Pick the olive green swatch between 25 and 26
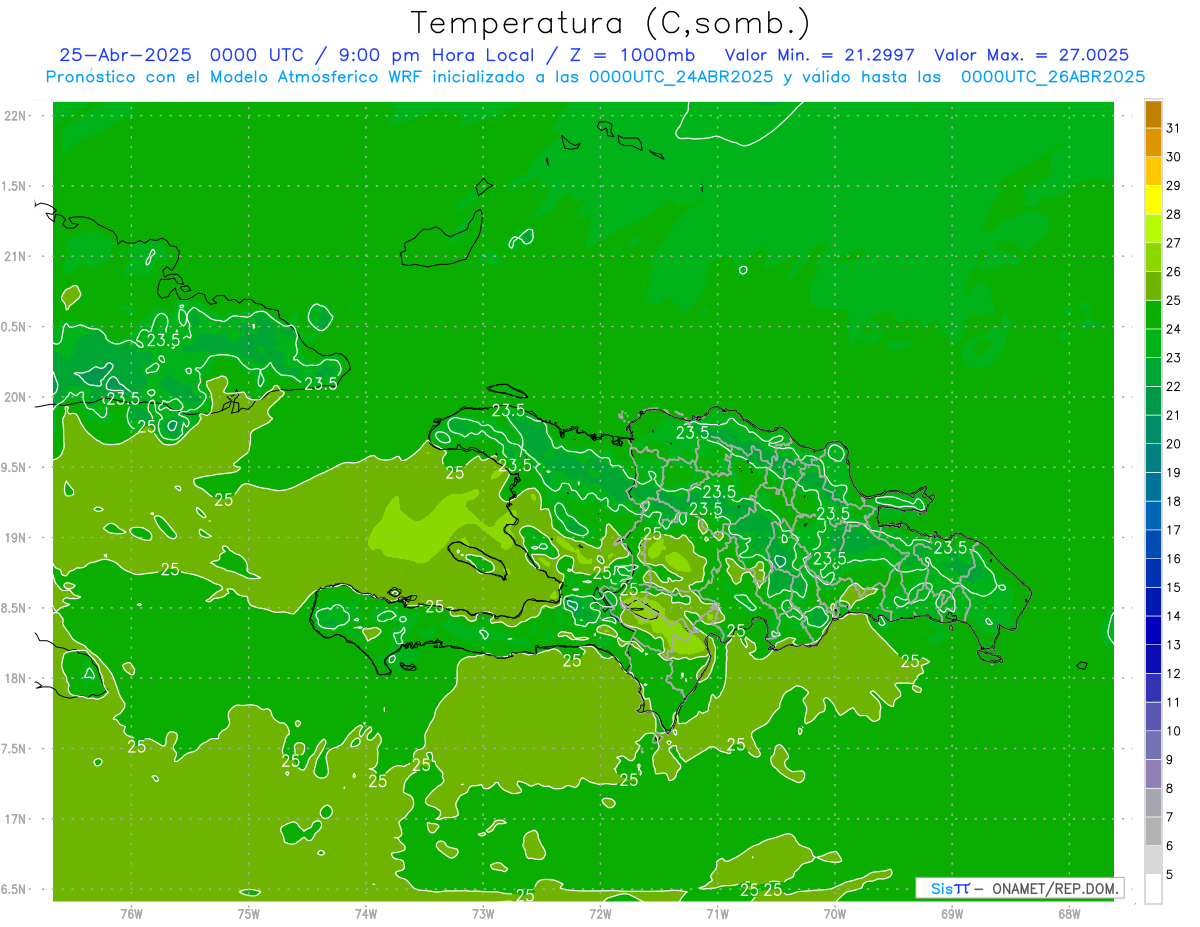This screenshot has width=1200, height=927. [1153, 286]
